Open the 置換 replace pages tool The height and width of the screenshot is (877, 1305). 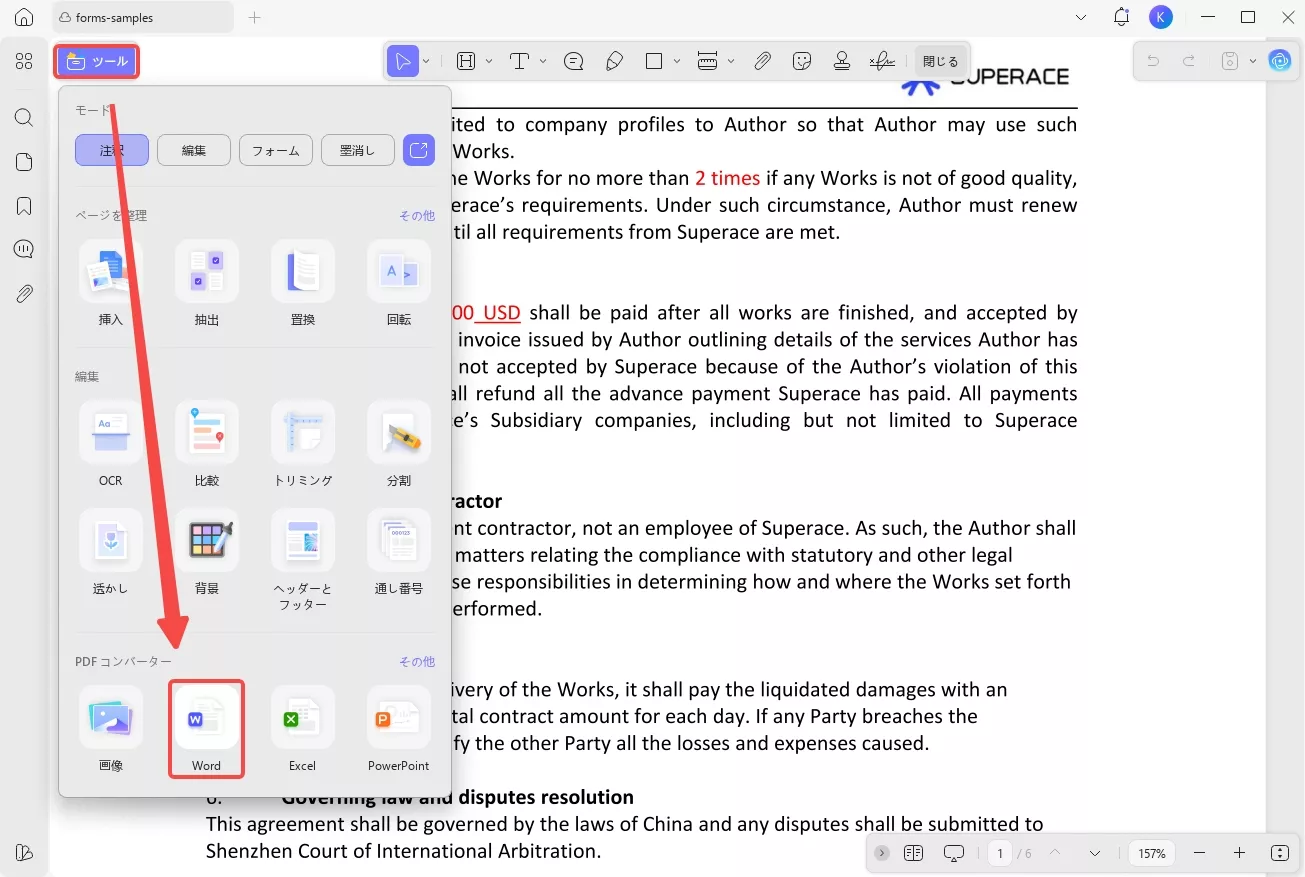click(303, 285)
